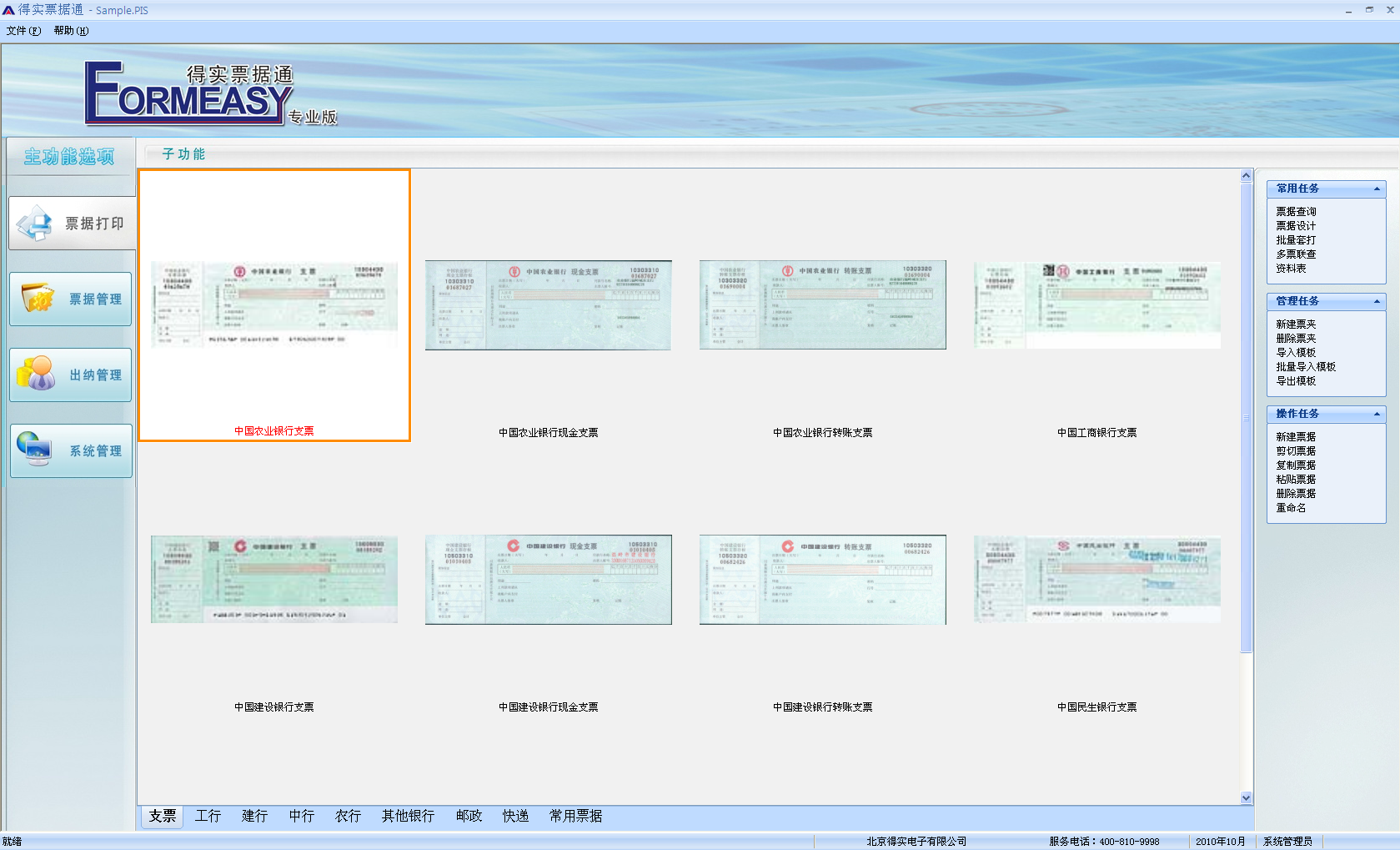The height and width of the screenshot is (850, 1400).
Task: Click the 服务电话 status bar entry
Action: (x=1104, y=842)
